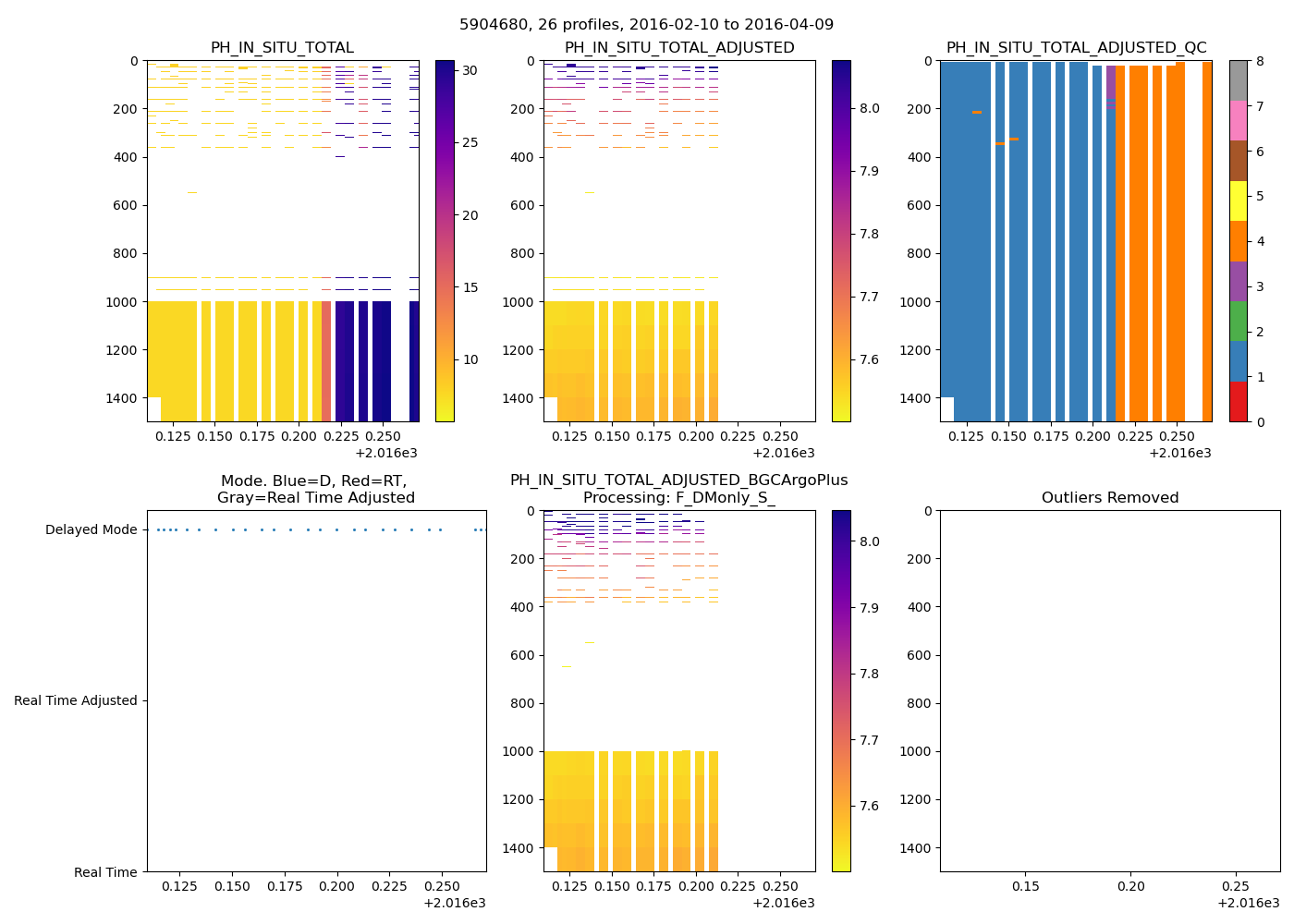Click the Real Time y-axis label
This screenshot has height=924, width=1294.
[x=105, y=872]
